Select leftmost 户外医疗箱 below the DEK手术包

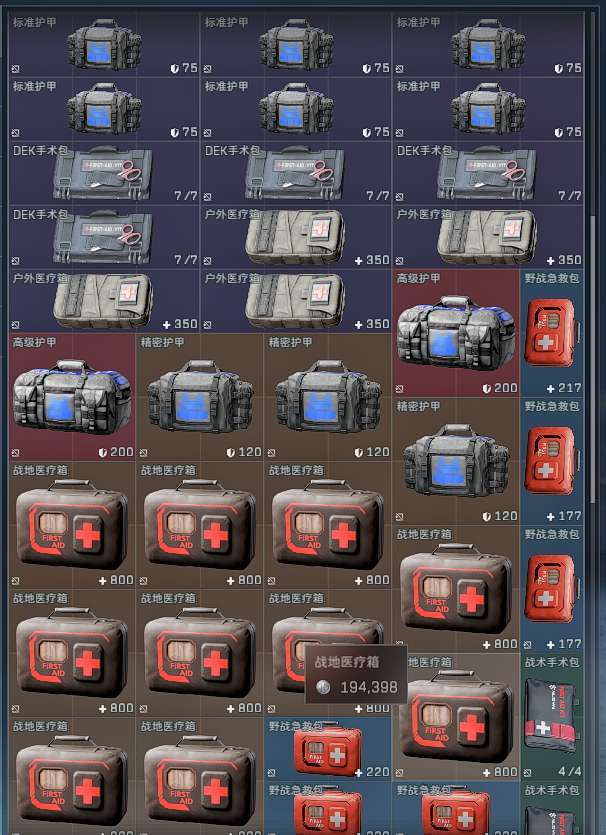click(104, 301)
